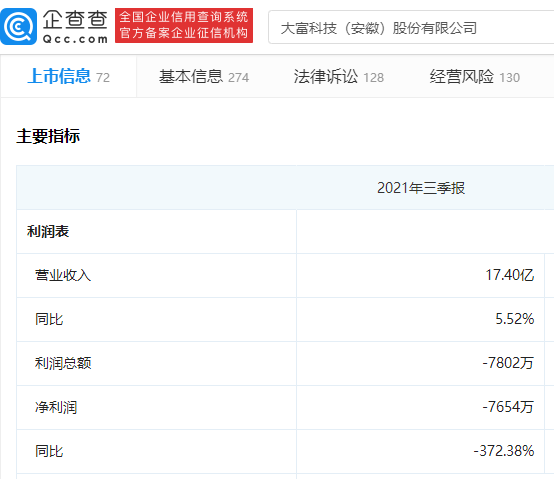Switch to the 上市信息 tab
Screen dimensions: 554x479
click(69, 76)
